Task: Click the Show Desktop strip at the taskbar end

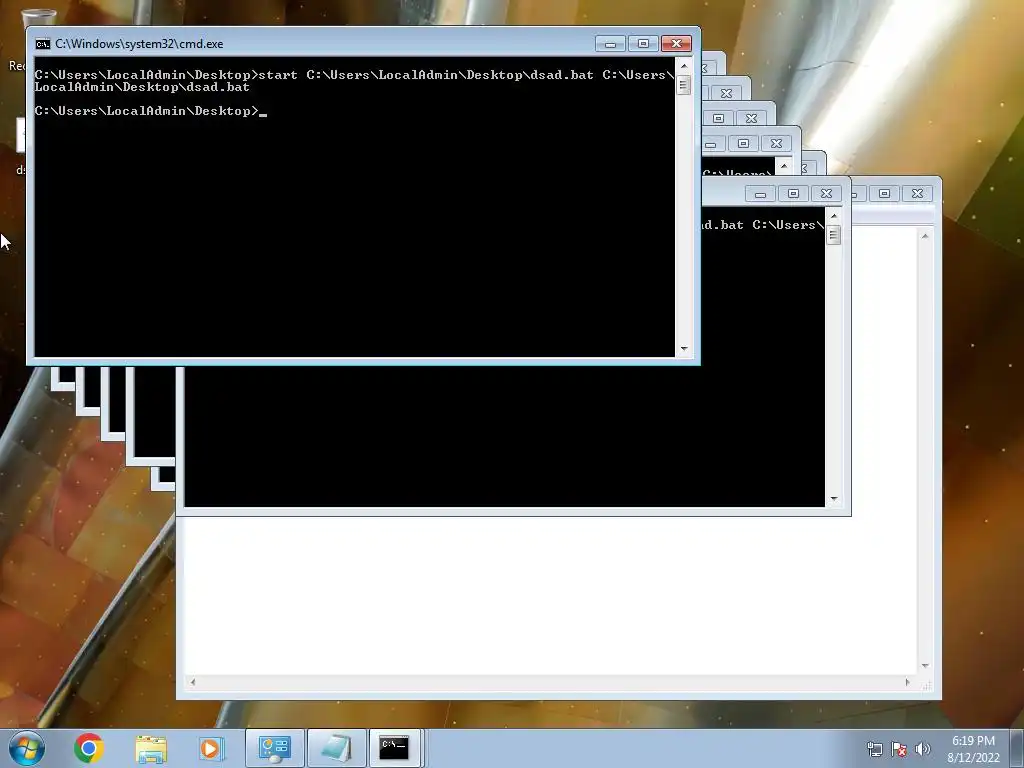Action: coord(1017,749)
